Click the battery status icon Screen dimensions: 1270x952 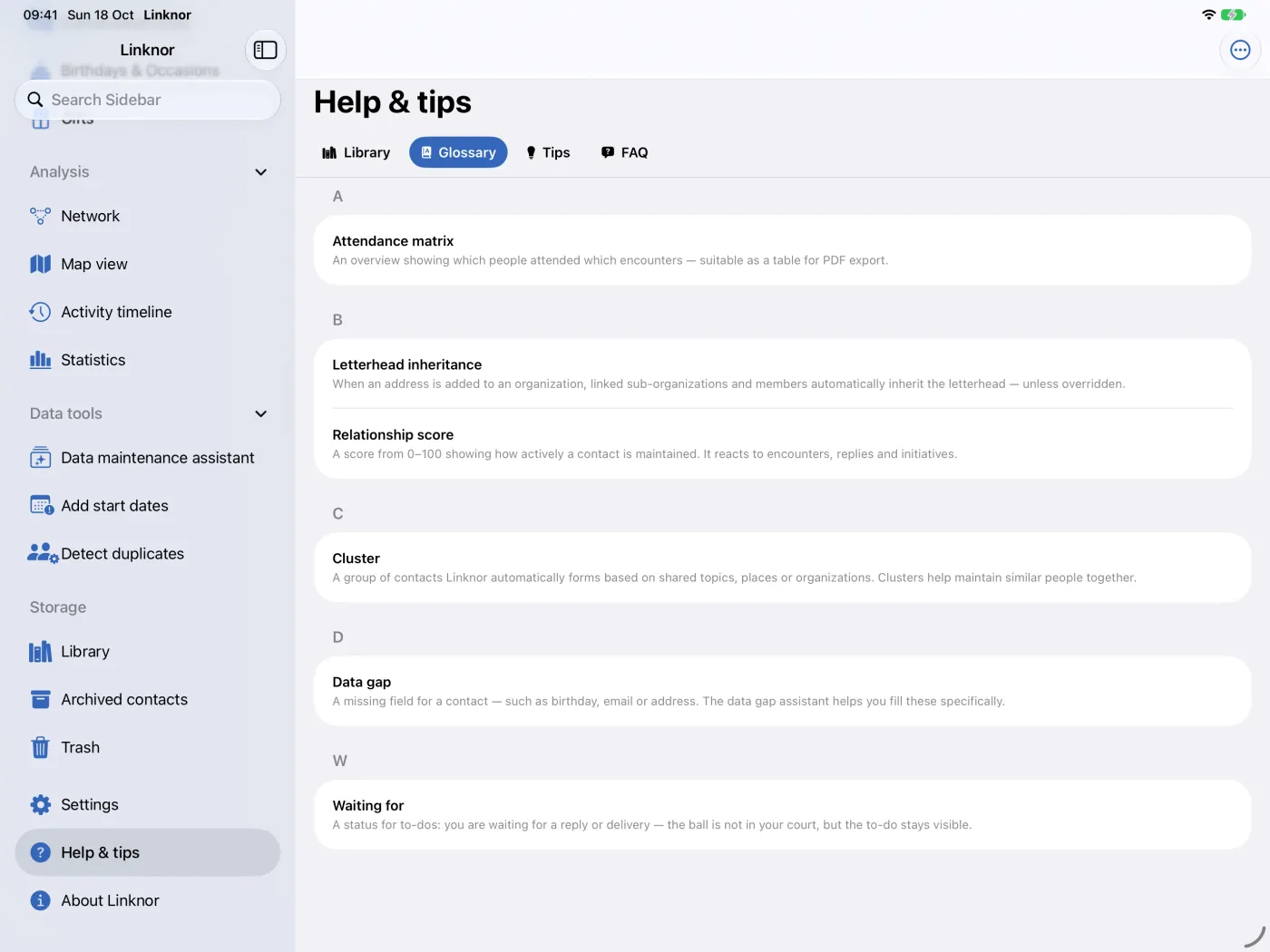point(1234,15)
